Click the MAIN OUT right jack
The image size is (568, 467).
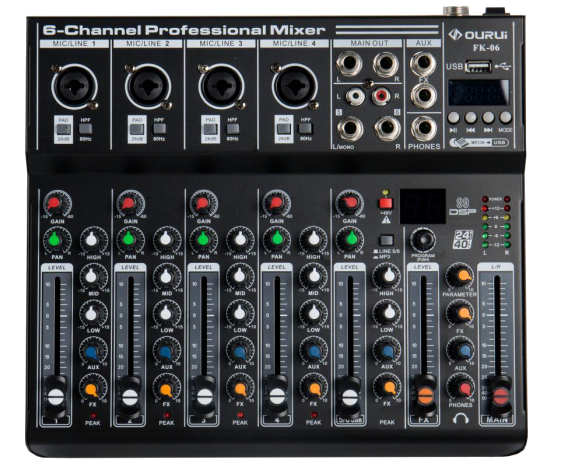386,65
